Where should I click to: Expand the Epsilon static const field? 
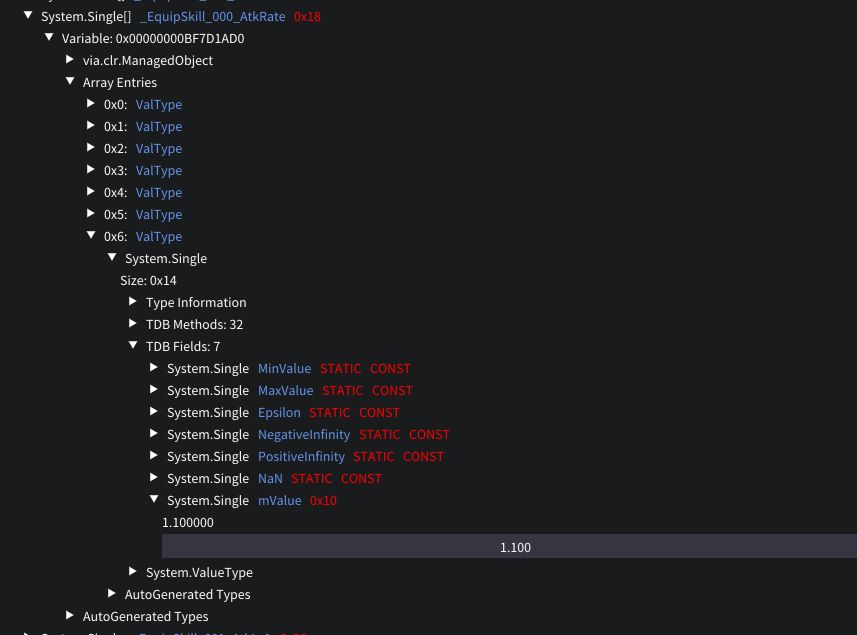tap(154, 412)
